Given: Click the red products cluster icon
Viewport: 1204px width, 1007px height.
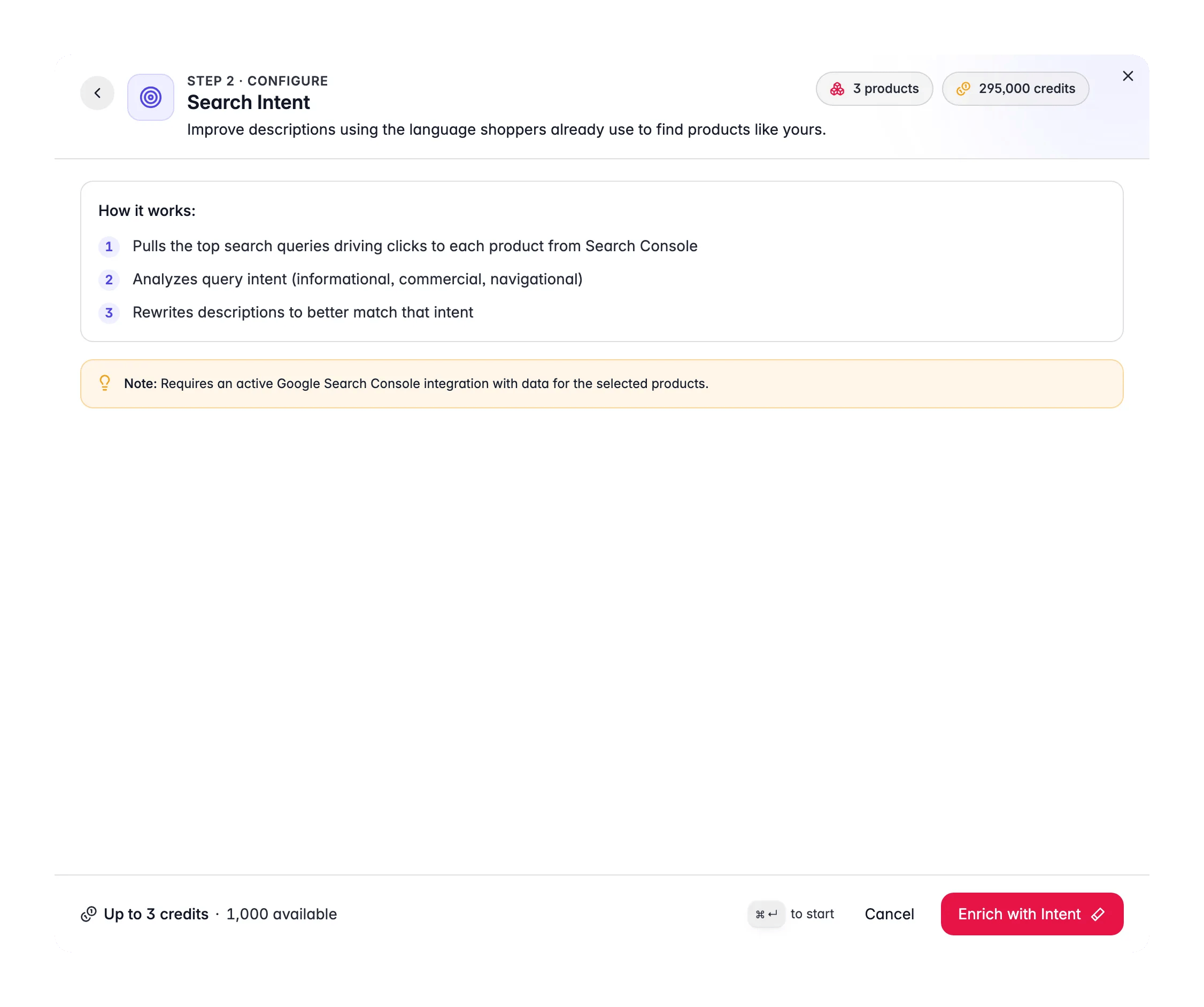Looking at the screenshot, I should click(x=837, y=89).
